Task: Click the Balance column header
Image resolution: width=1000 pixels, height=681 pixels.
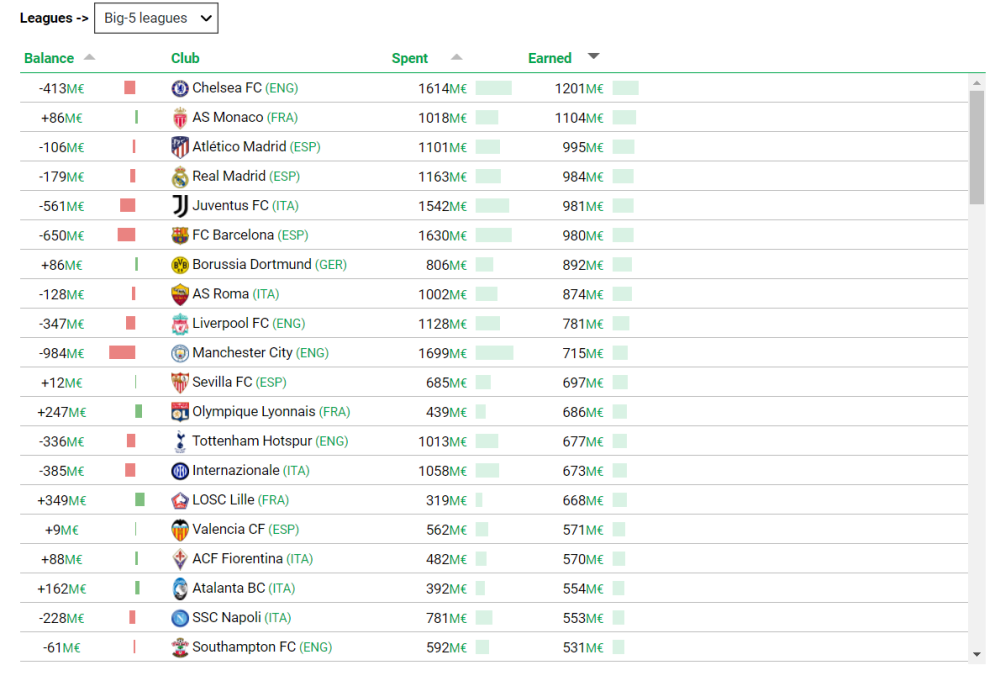Action: pyautogui.click(x=49, y=58)
